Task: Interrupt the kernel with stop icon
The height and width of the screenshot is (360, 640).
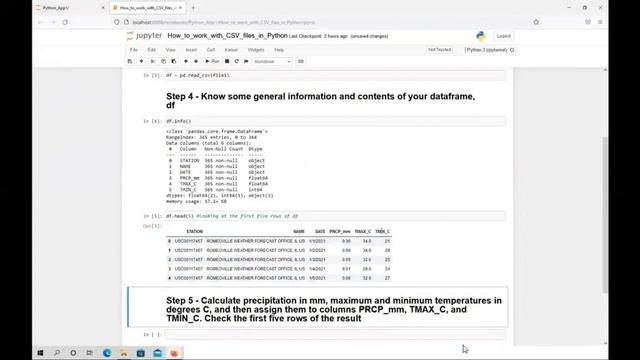Action: pyautogui.click(x=227, y=61)
